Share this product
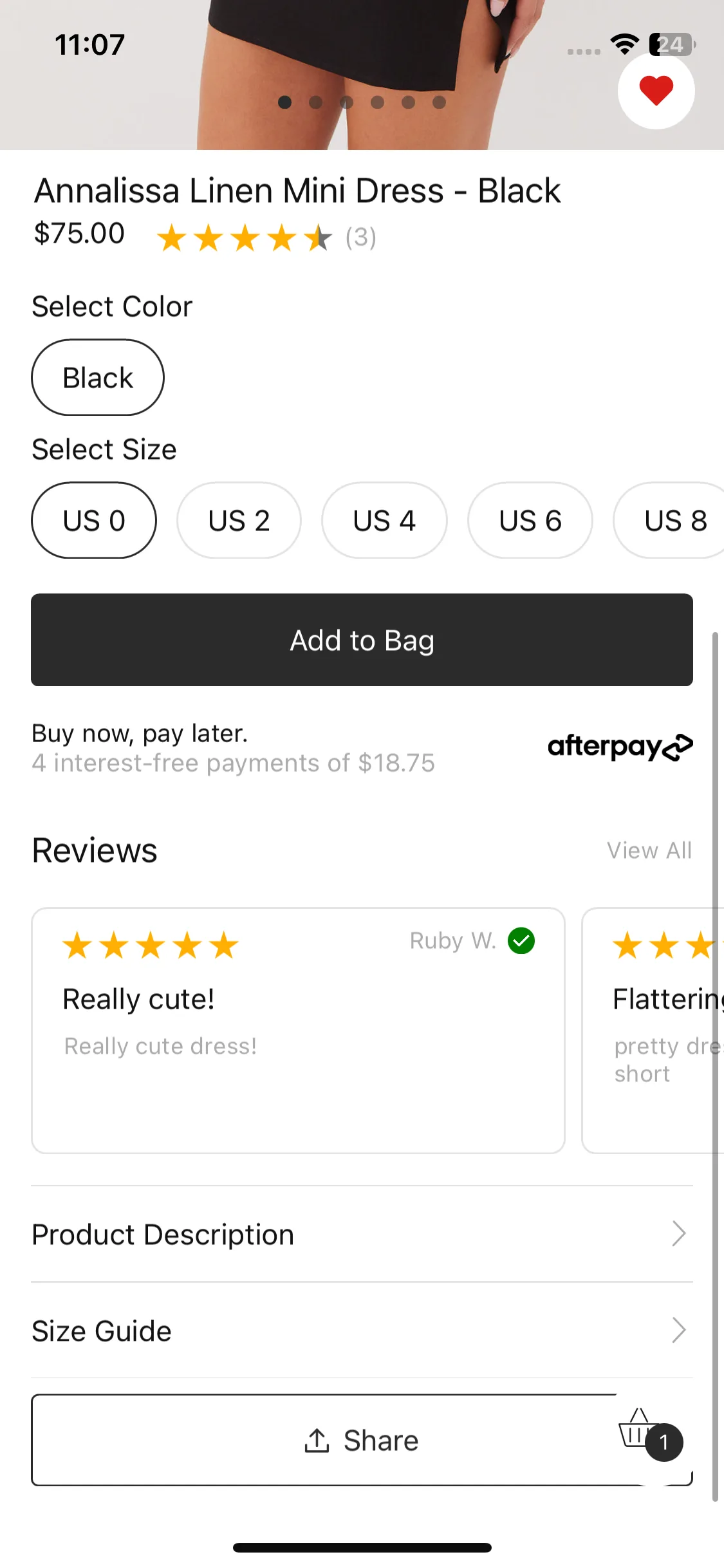The height and width of the screenshot is (1568, 724). click(362, 1440)
